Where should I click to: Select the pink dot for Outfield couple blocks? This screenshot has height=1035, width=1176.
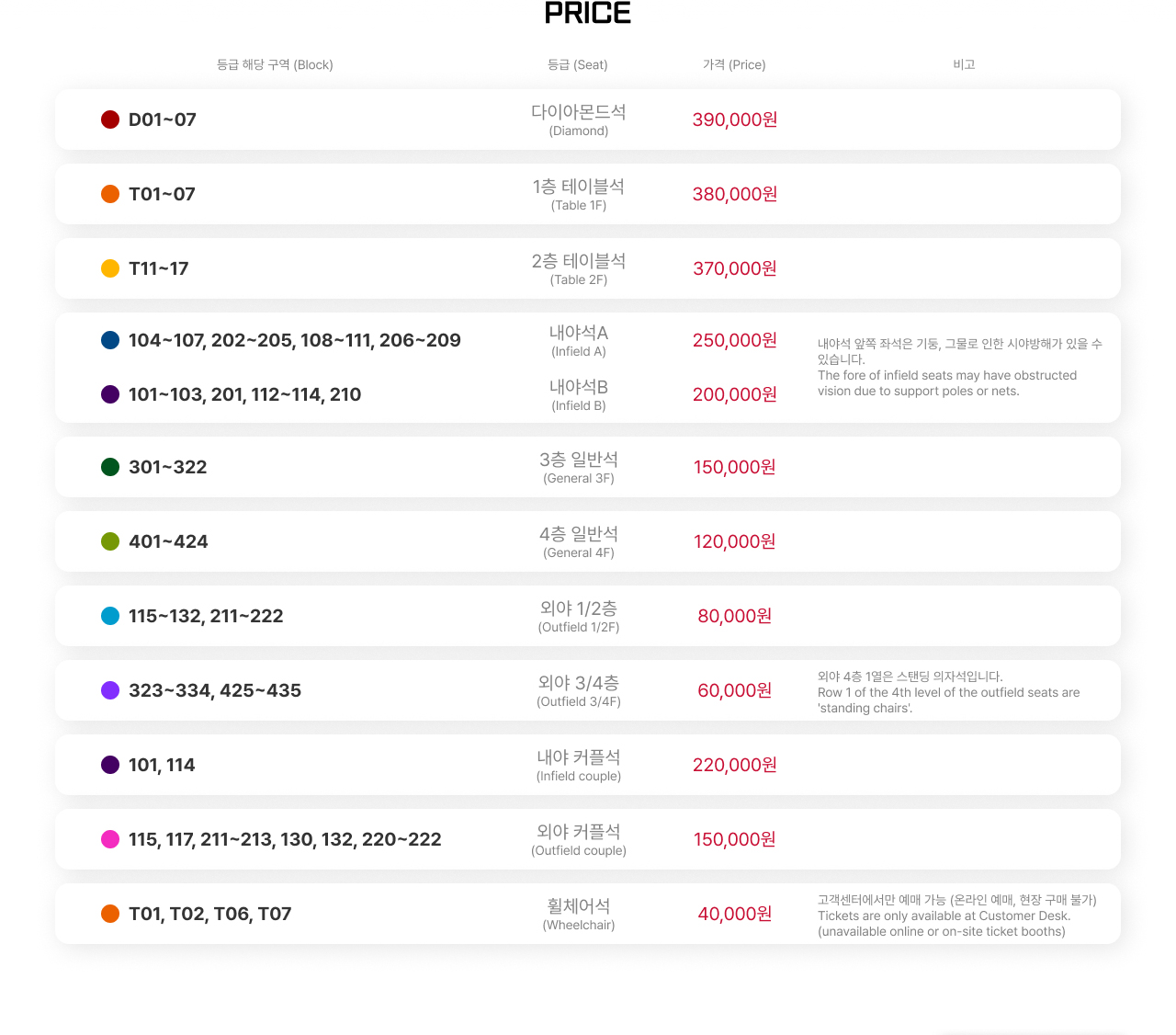[110, 839]
